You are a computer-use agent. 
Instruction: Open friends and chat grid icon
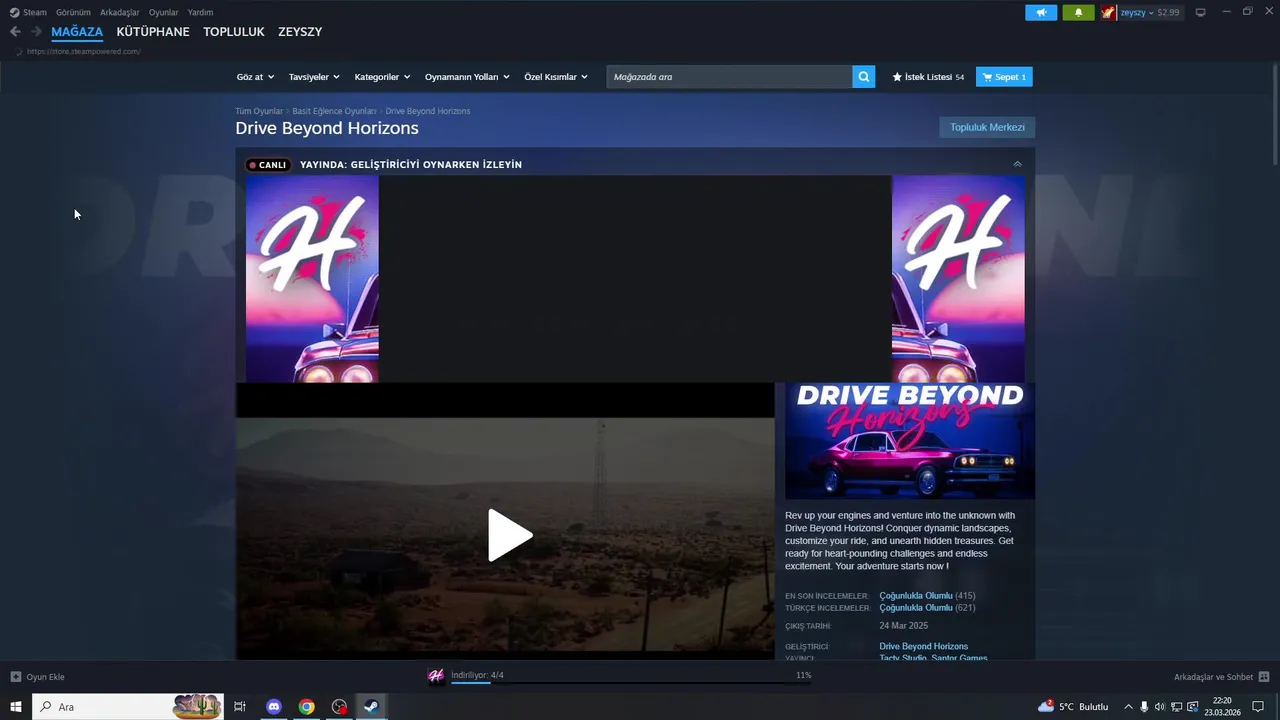point(1264,677)
